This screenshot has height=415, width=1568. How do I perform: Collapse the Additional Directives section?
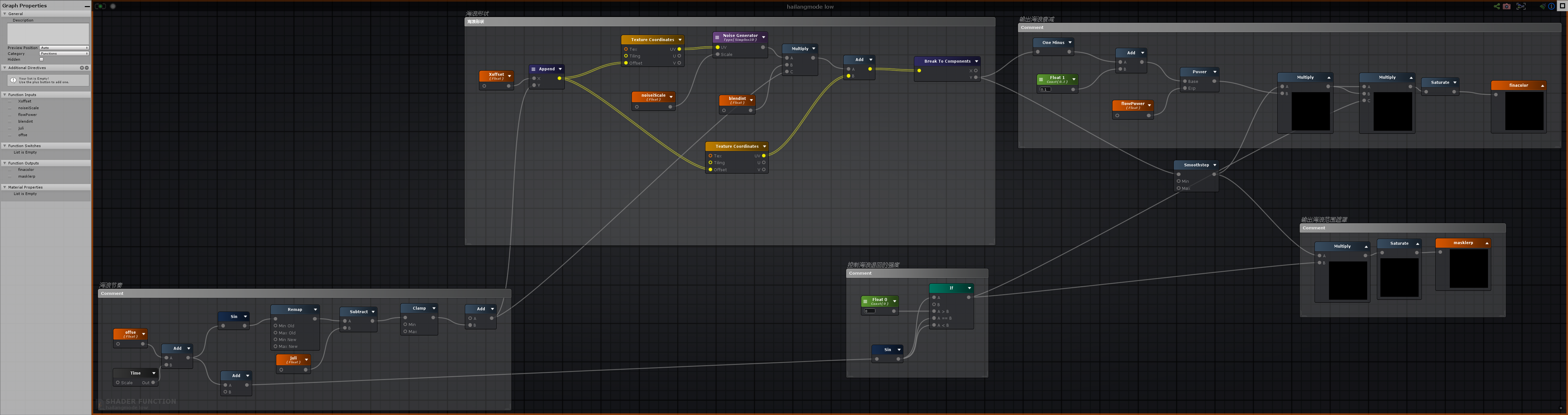pos(5,67)
